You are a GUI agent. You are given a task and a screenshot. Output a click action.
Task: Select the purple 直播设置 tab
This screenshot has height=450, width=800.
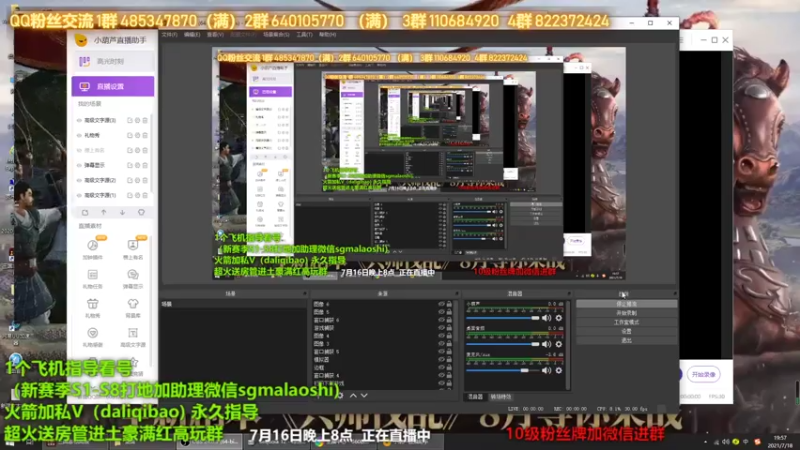pyautogui.click(x=113, y=86)
